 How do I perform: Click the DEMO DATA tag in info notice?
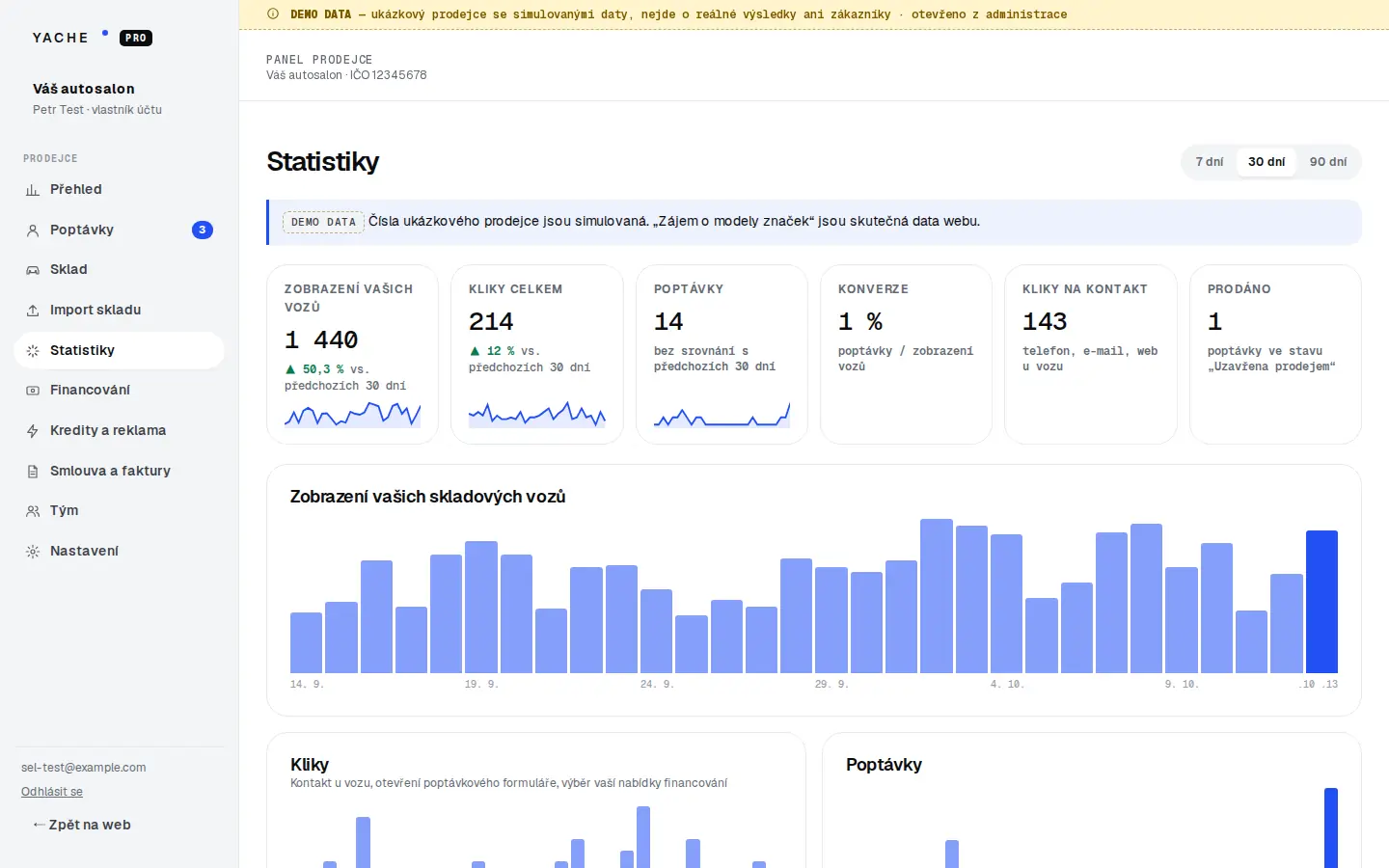point(323,222)
